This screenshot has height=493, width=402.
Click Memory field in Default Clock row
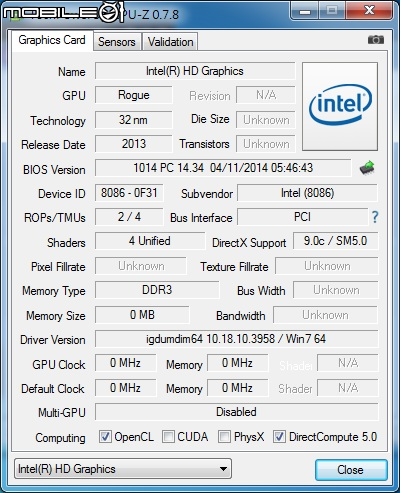pos(238,388)
